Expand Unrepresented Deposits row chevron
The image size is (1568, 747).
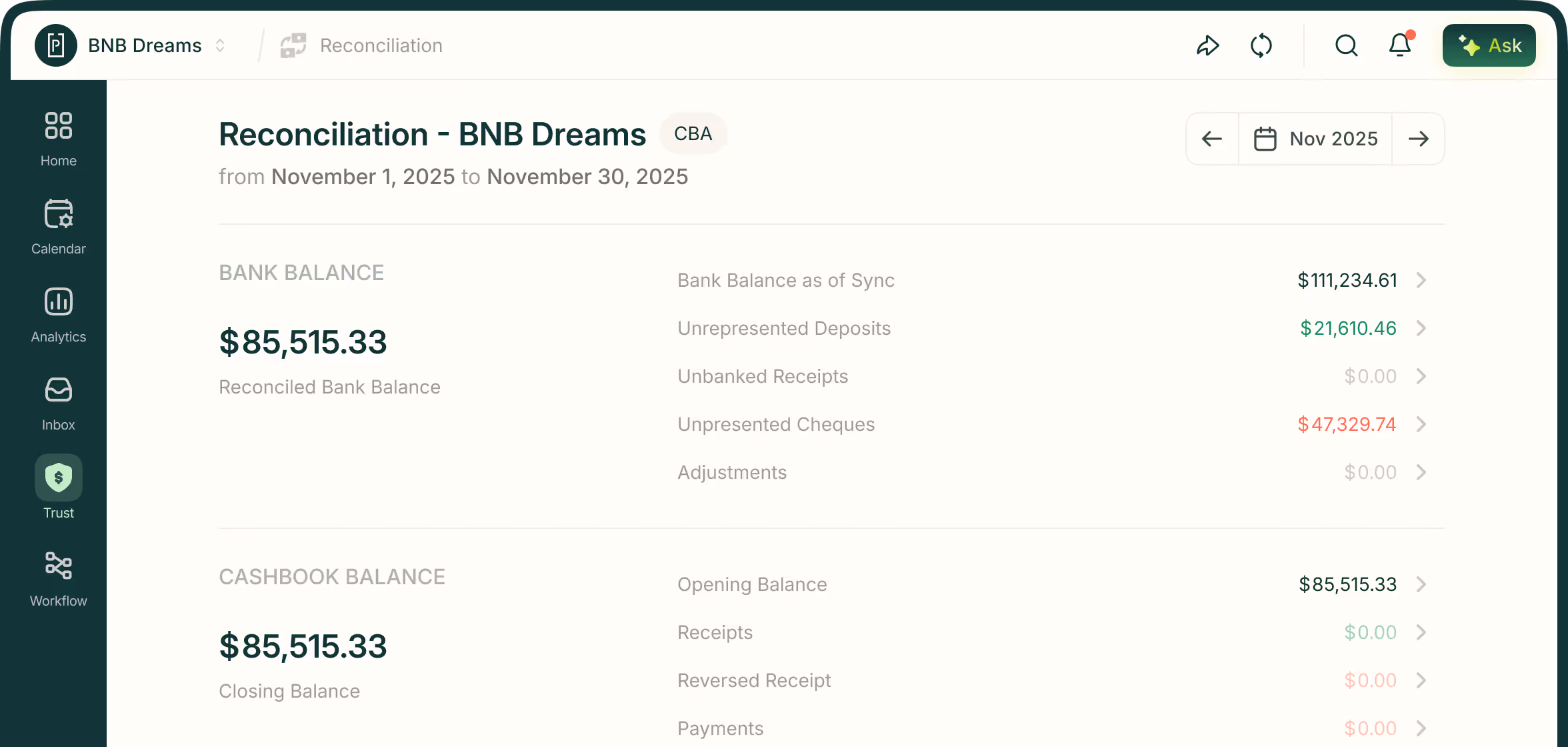1421,328
